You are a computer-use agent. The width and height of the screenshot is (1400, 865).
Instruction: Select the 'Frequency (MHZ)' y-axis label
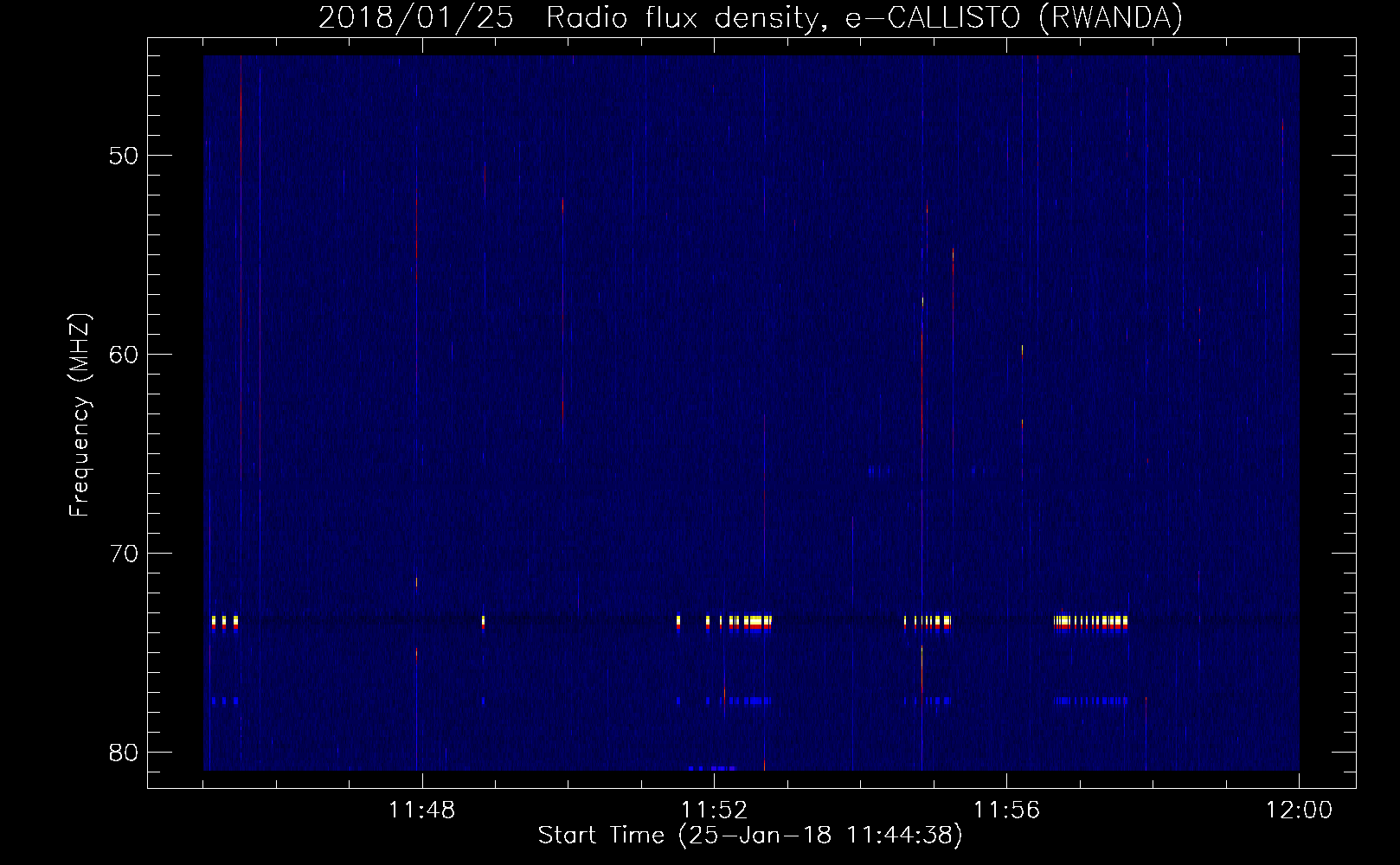80,415
